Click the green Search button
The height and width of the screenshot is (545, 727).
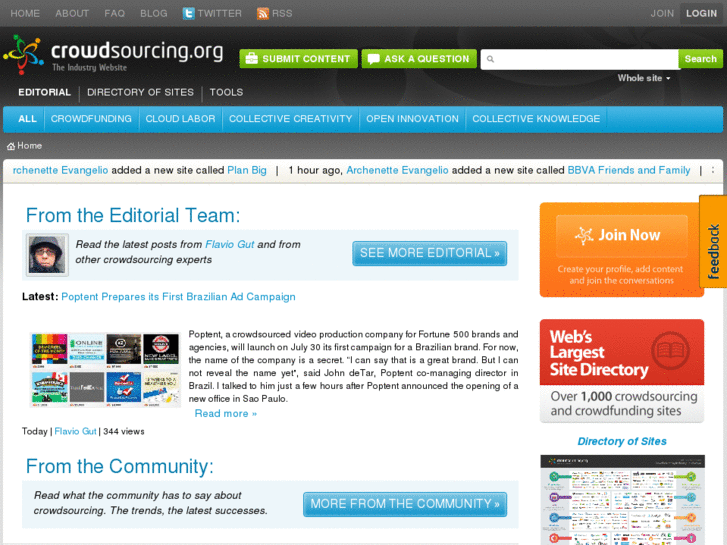tap(701, 59)
